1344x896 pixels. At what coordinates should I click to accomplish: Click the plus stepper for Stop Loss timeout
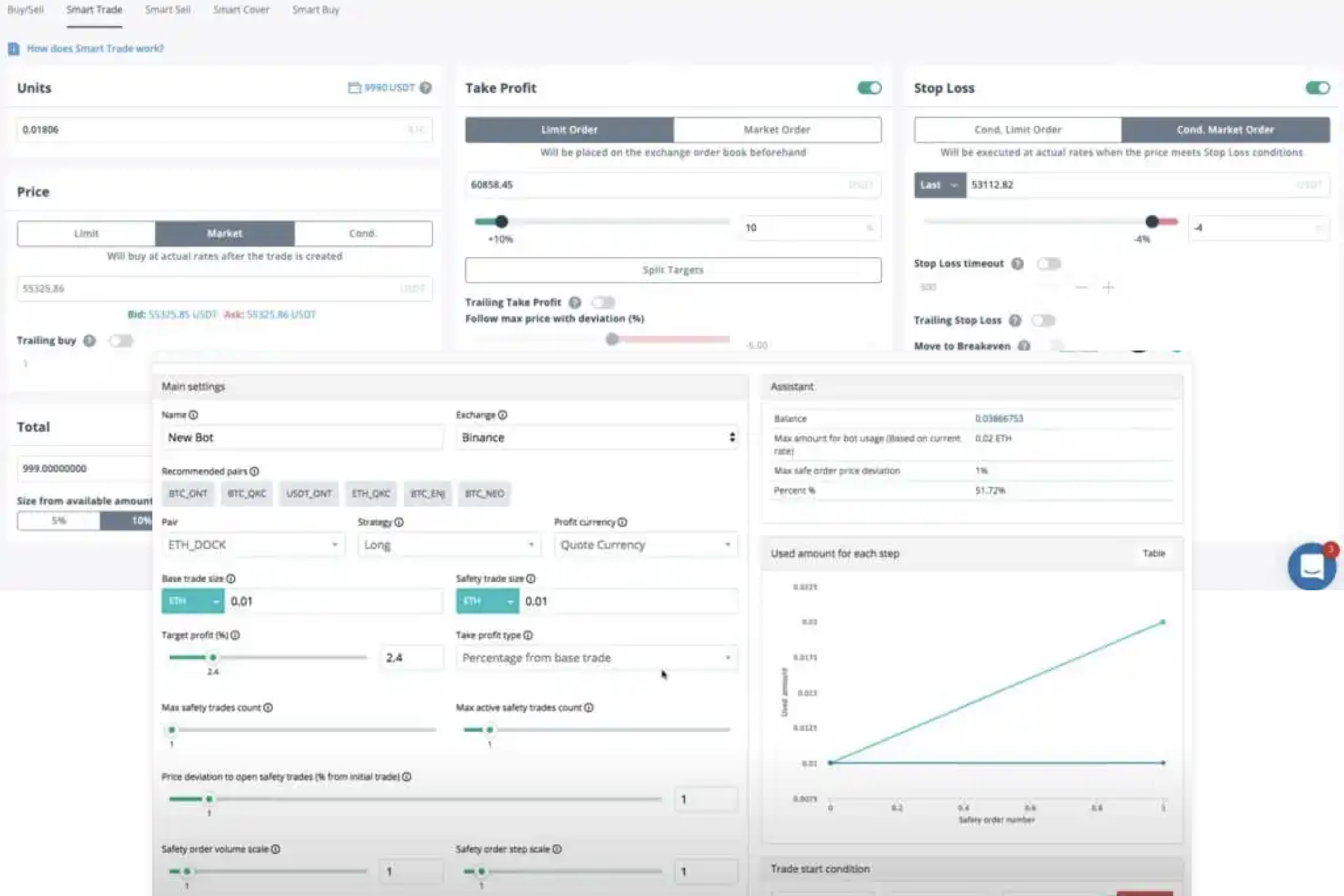click(x=1108, y=287)
